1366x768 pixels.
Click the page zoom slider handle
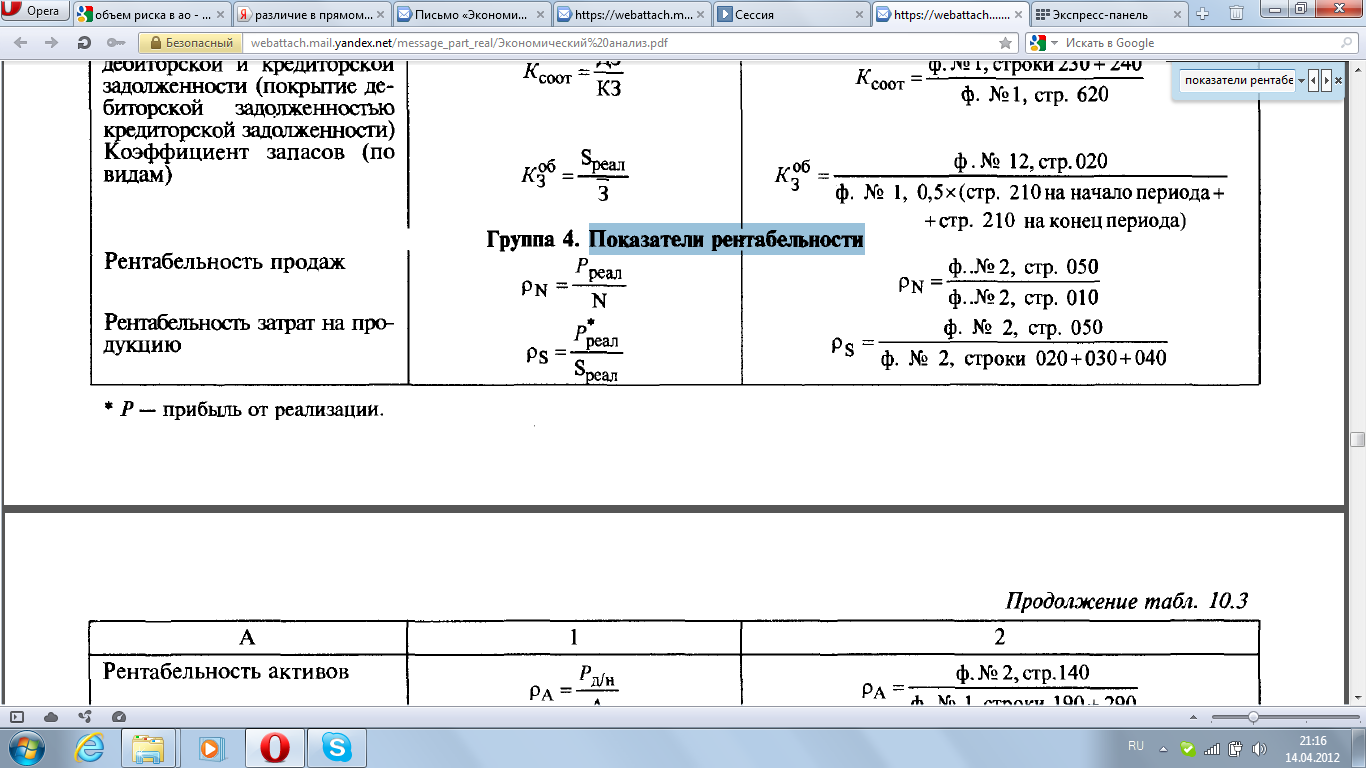[1253, 717]
